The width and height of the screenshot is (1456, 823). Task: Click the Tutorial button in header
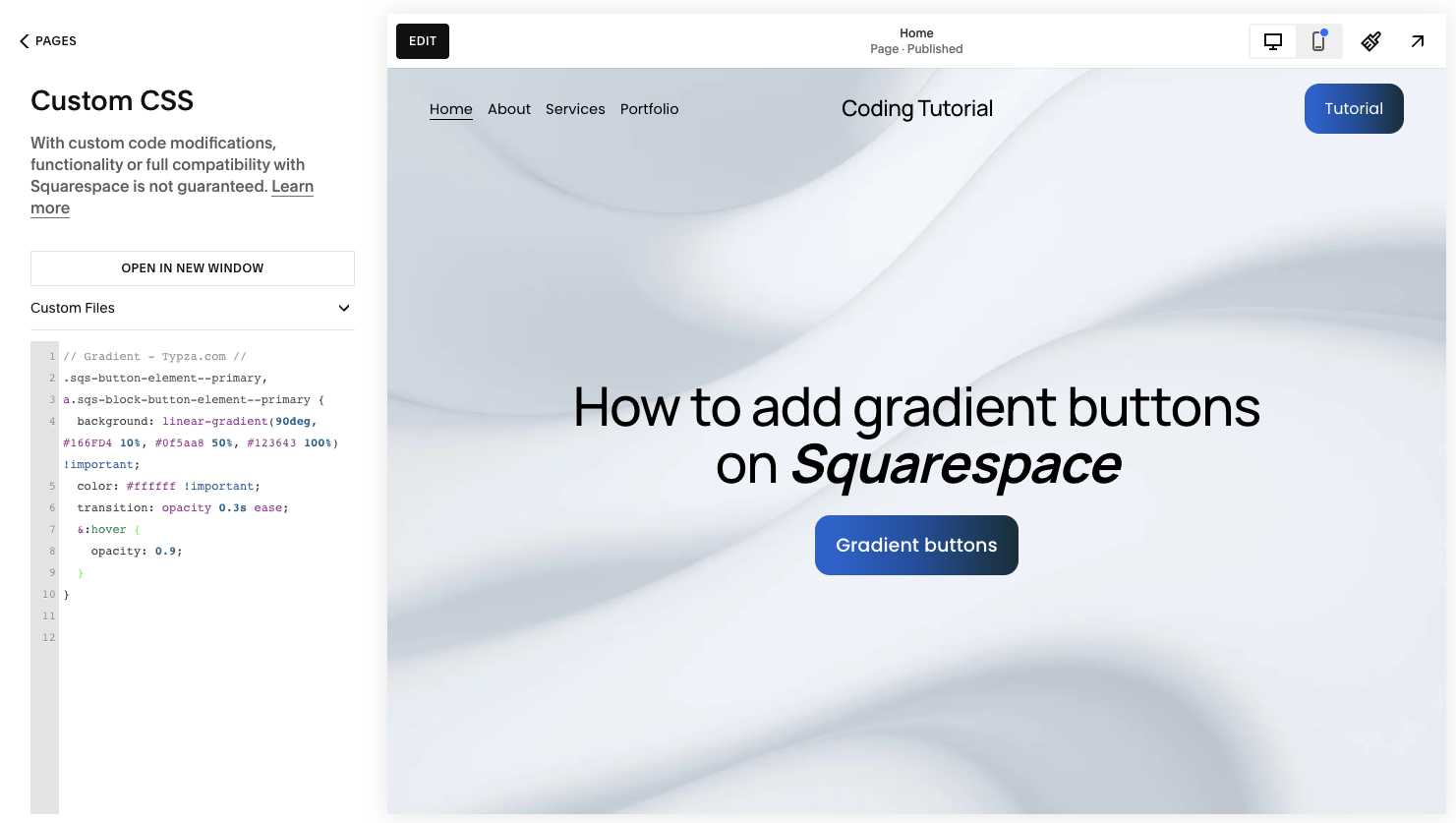(1354, 108)
